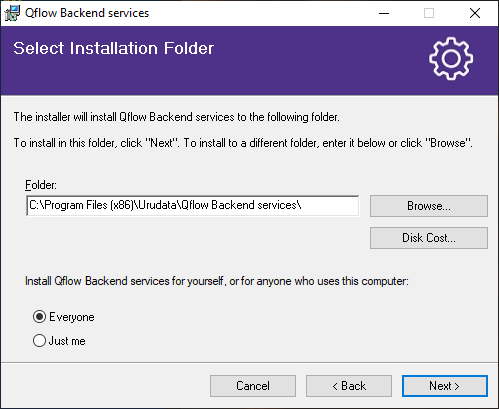
Task: Show the Disk Cost... dialog
Action: coord(429,238)
